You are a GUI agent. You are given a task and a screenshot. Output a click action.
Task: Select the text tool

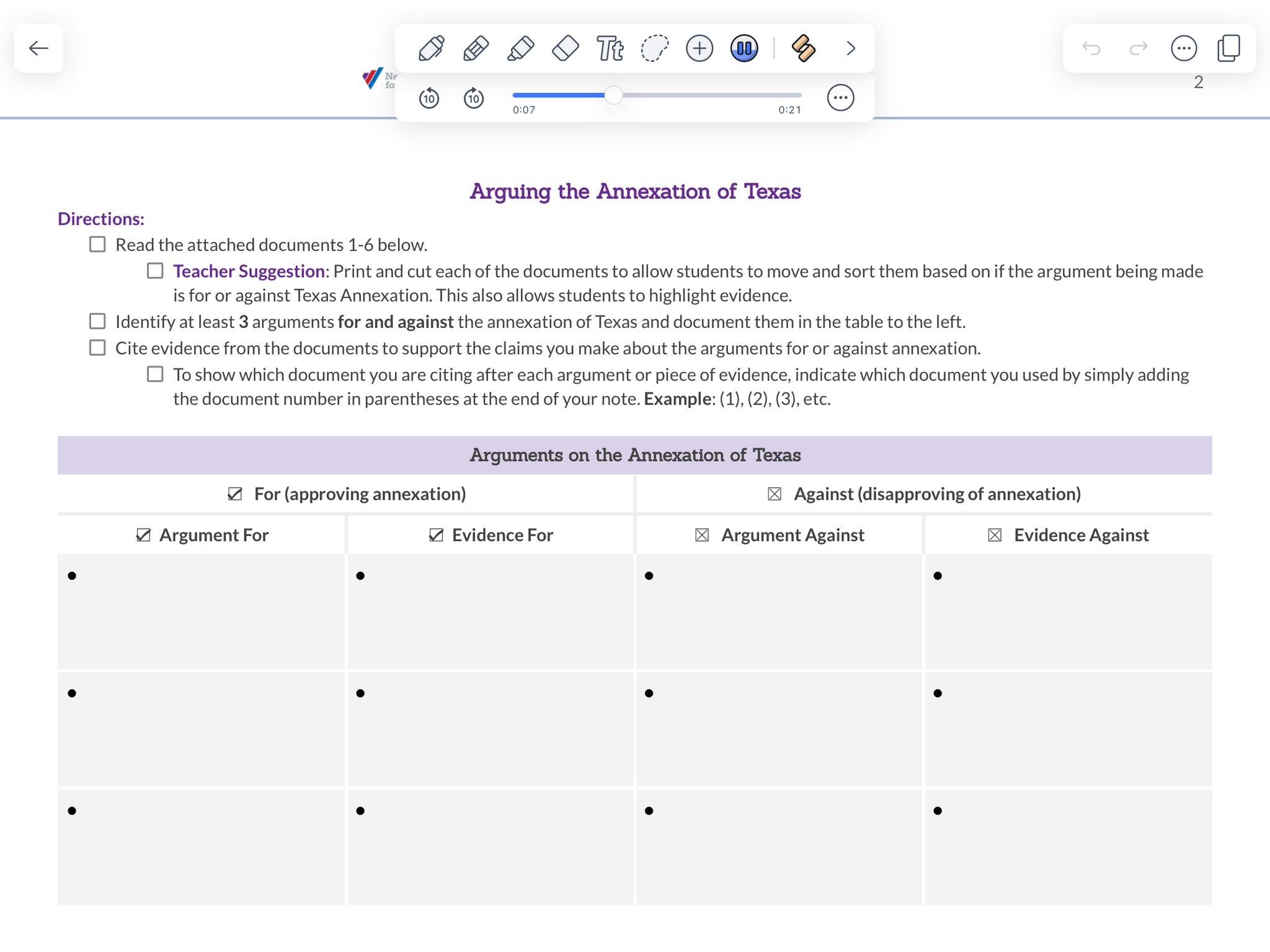pyautogui.click(x=610, y=48)
